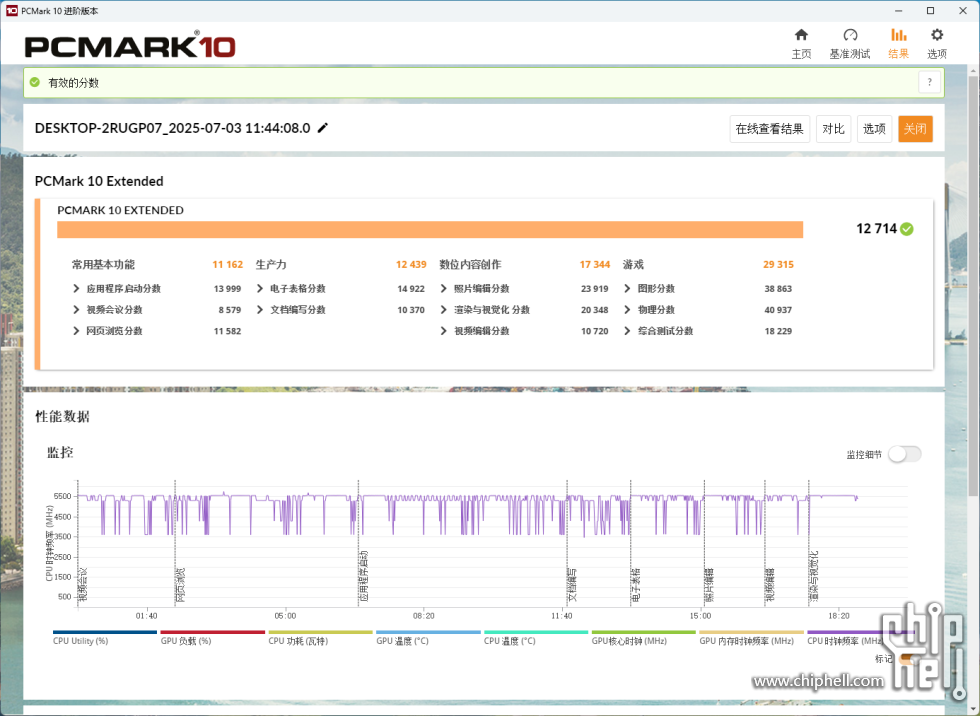Click the orange 关闭 button
980x716 pixels.
915,129
